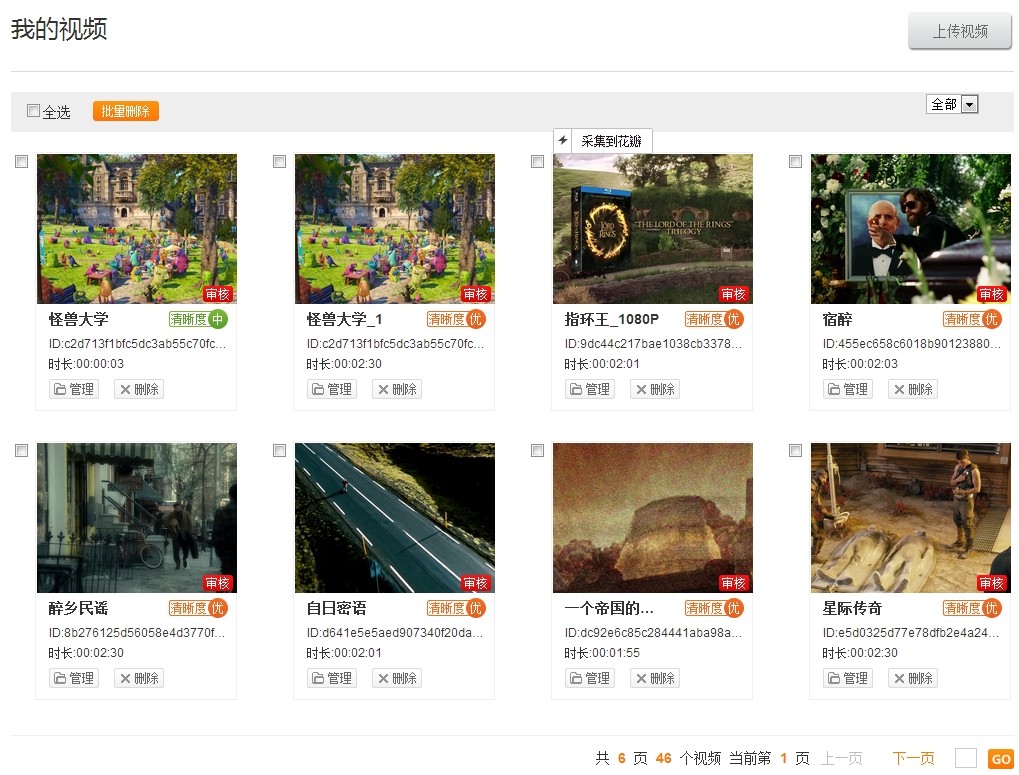Click the 指环王_1080P video title

pyautogui.click(x=612, y=319)
